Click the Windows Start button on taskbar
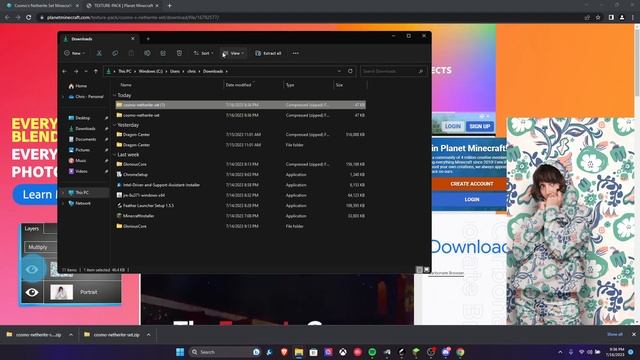This screenshot has width=640, height=360. coord(180,352)
